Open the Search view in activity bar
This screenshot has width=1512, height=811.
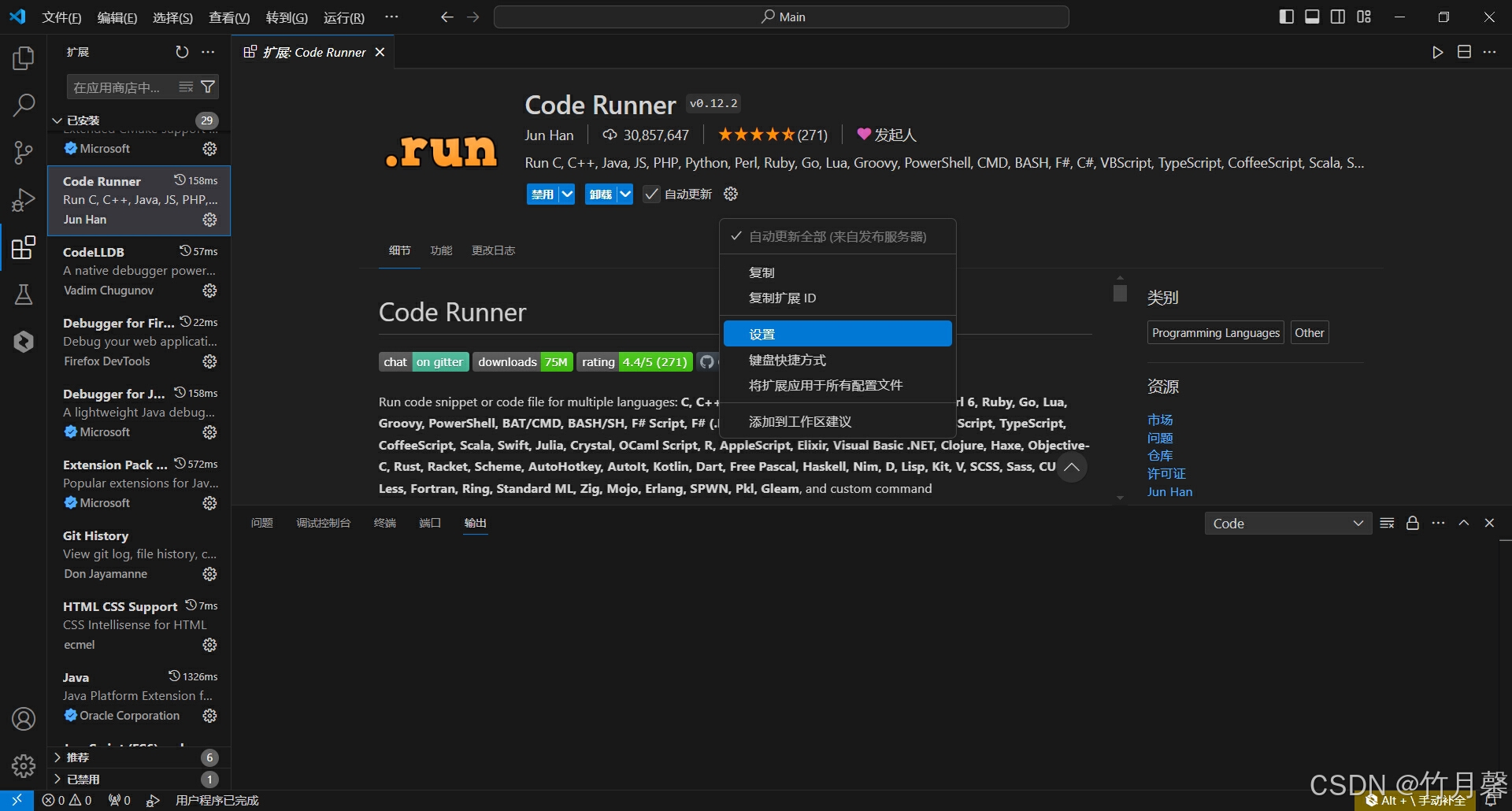24,105
